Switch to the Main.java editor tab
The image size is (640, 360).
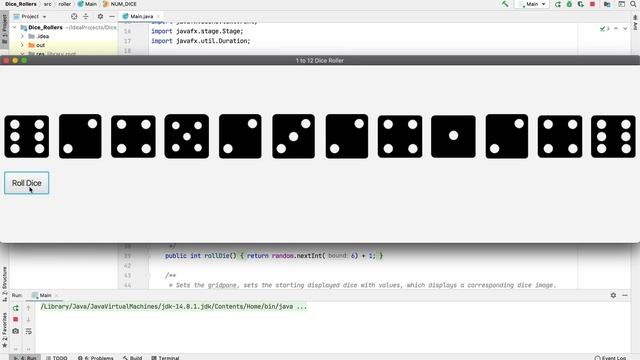pos(141,16)
